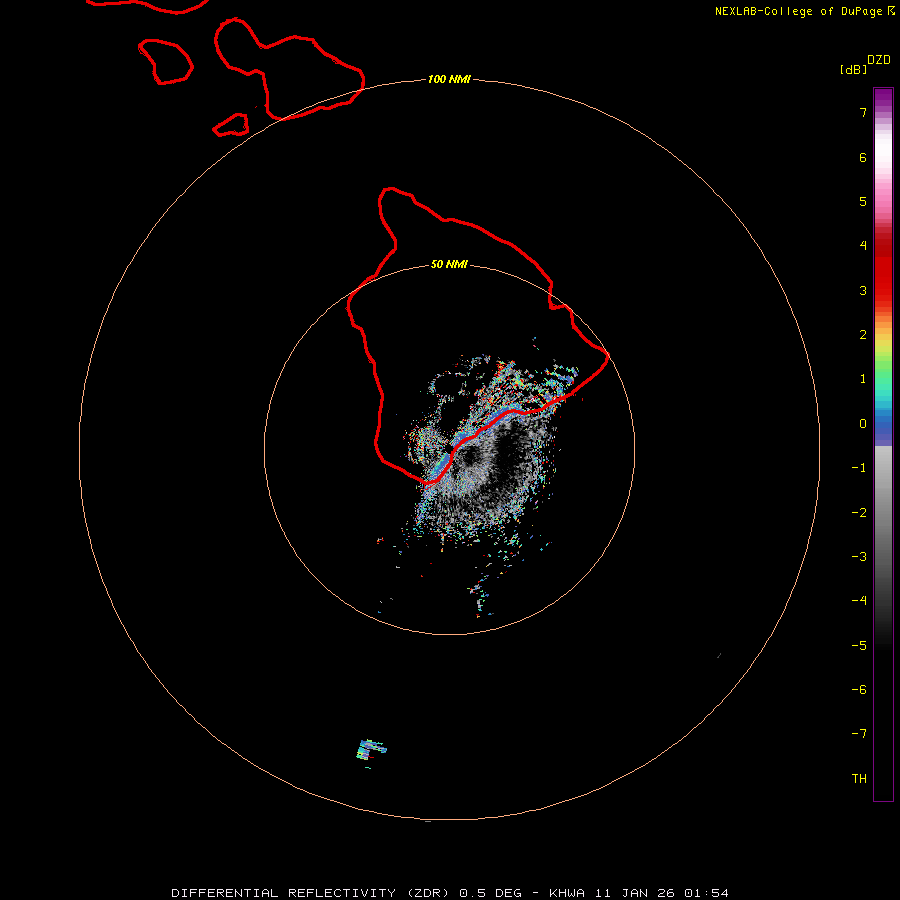Screen dimensions: 900x900
Task: Click the -1 value on color scale
Action: tap(859, 468)
